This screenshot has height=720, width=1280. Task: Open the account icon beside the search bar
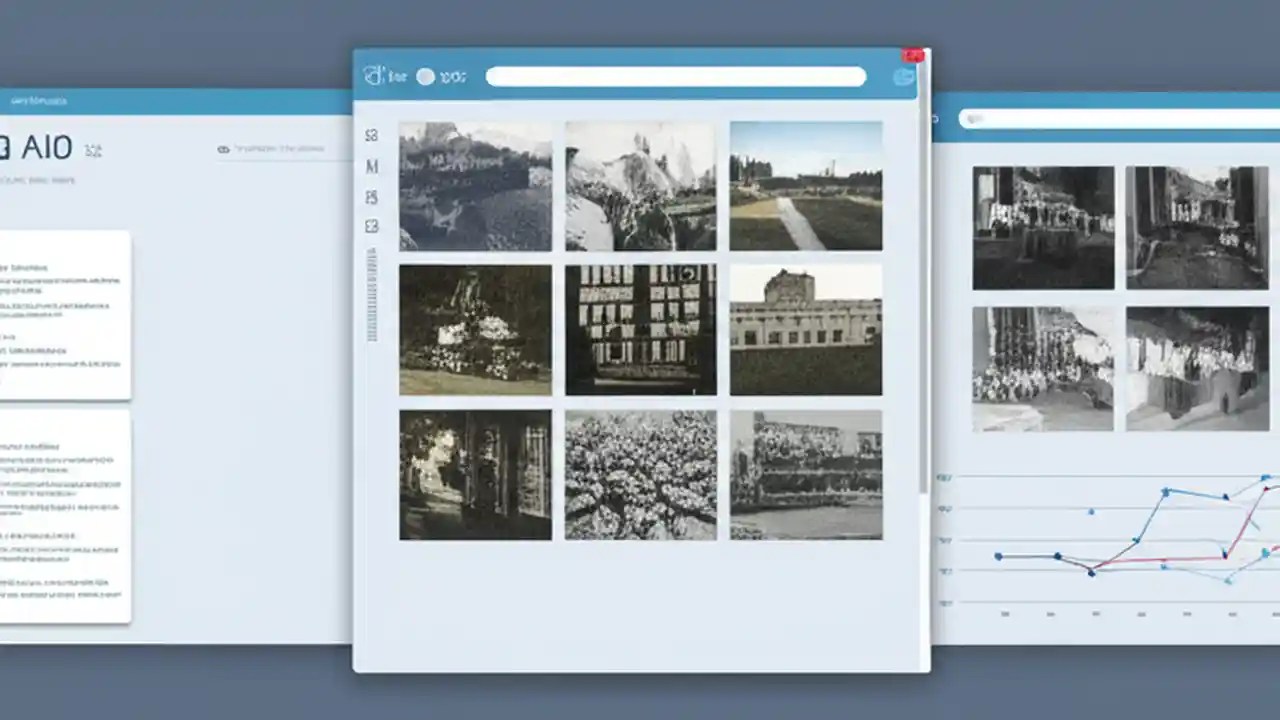(x=905, y=75)
